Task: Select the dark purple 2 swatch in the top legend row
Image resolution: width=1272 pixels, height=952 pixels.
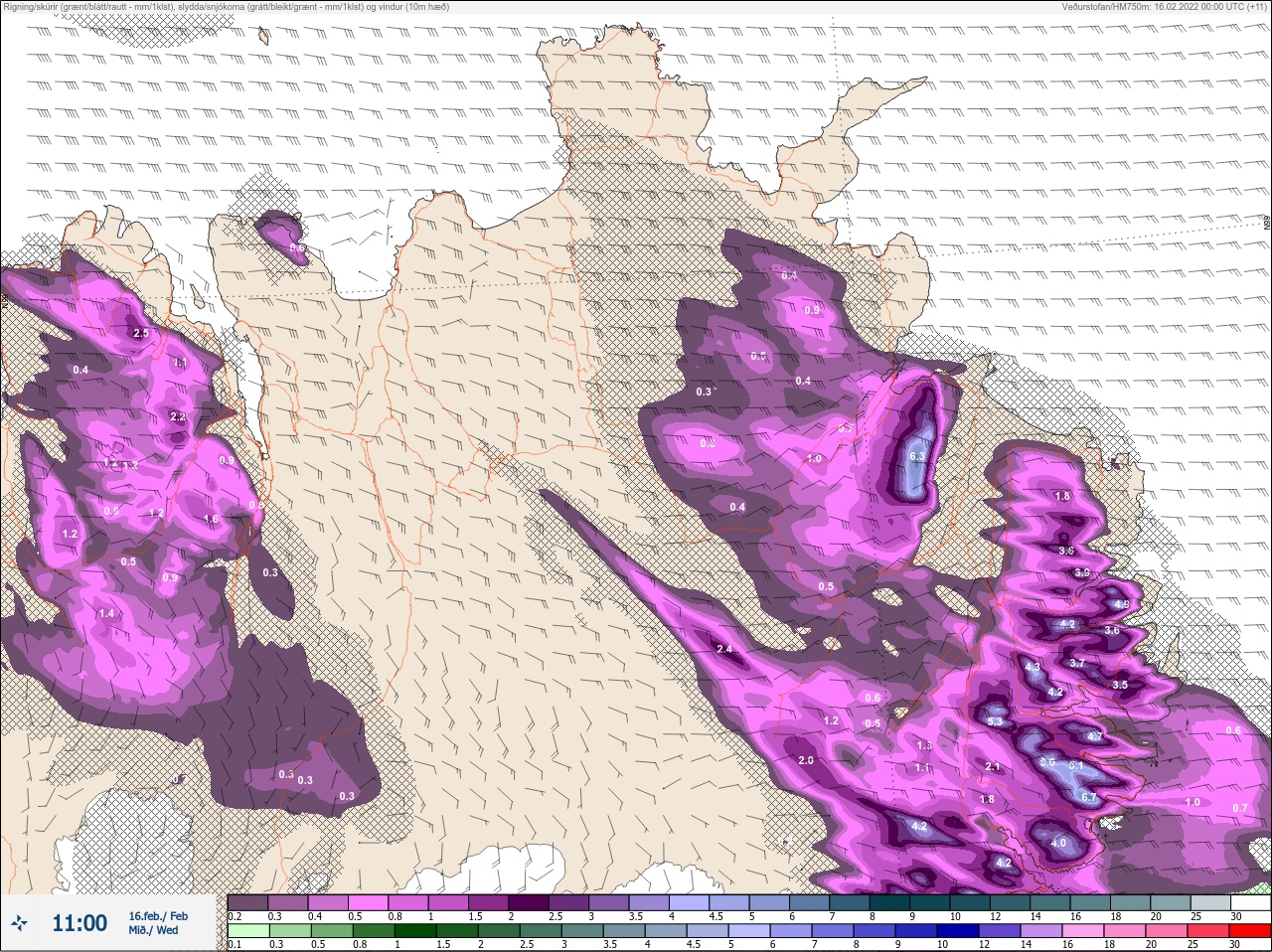Action: (x=528, y=902)
